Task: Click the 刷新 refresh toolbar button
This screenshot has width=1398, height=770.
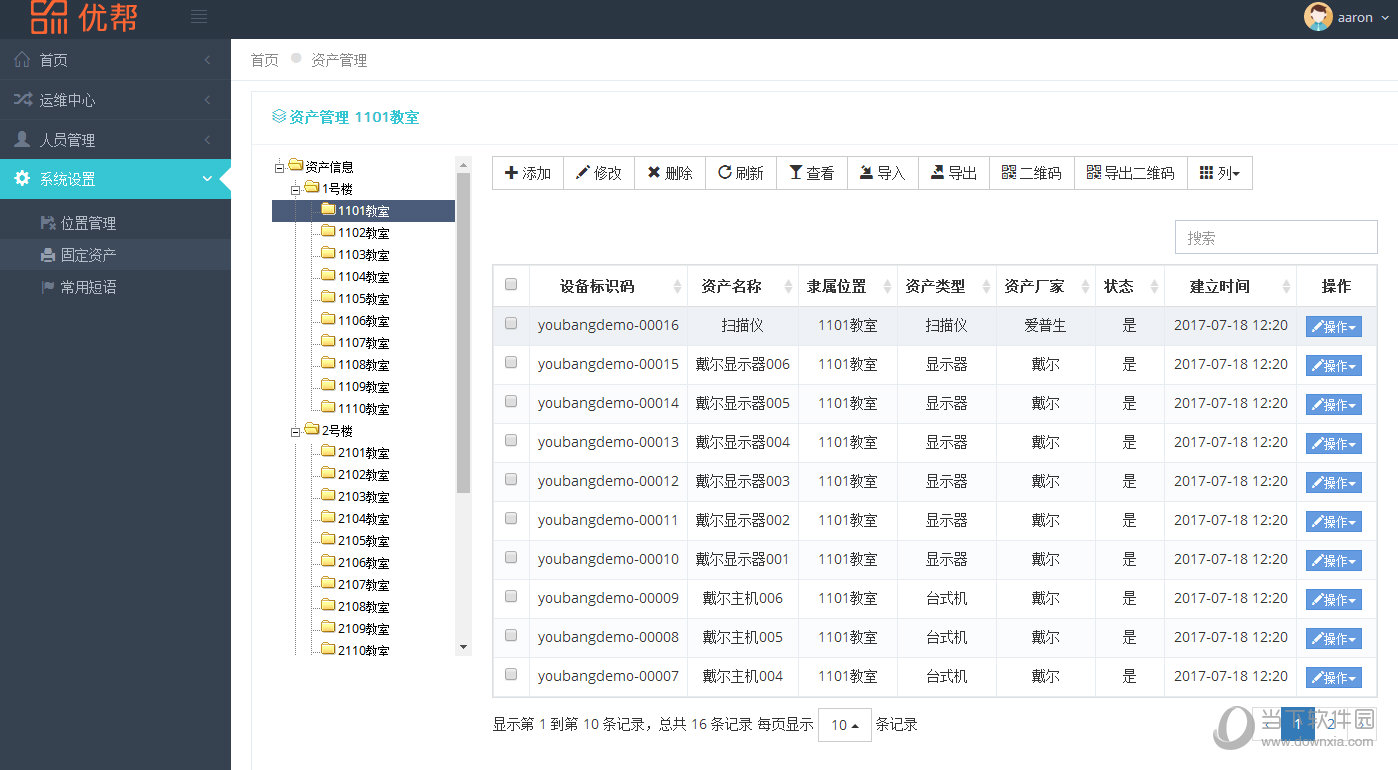Action: (741, 173)
